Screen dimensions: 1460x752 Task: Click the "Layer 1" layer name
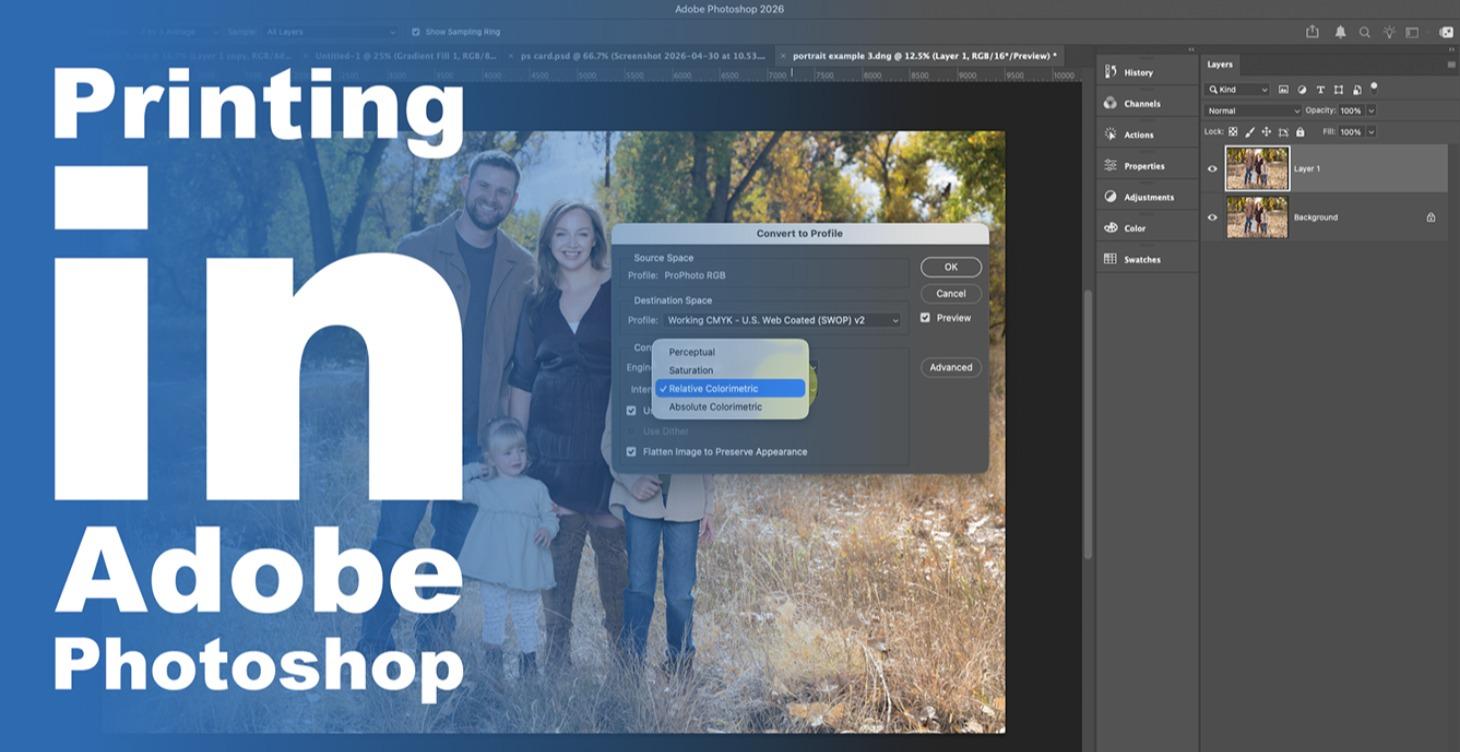pyautogui.click(x=1307, y=169)
